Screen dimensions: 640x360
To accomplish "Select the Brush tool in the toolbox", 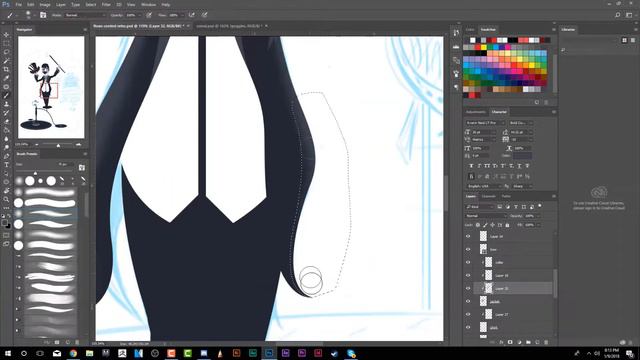I will click(6, 96).
